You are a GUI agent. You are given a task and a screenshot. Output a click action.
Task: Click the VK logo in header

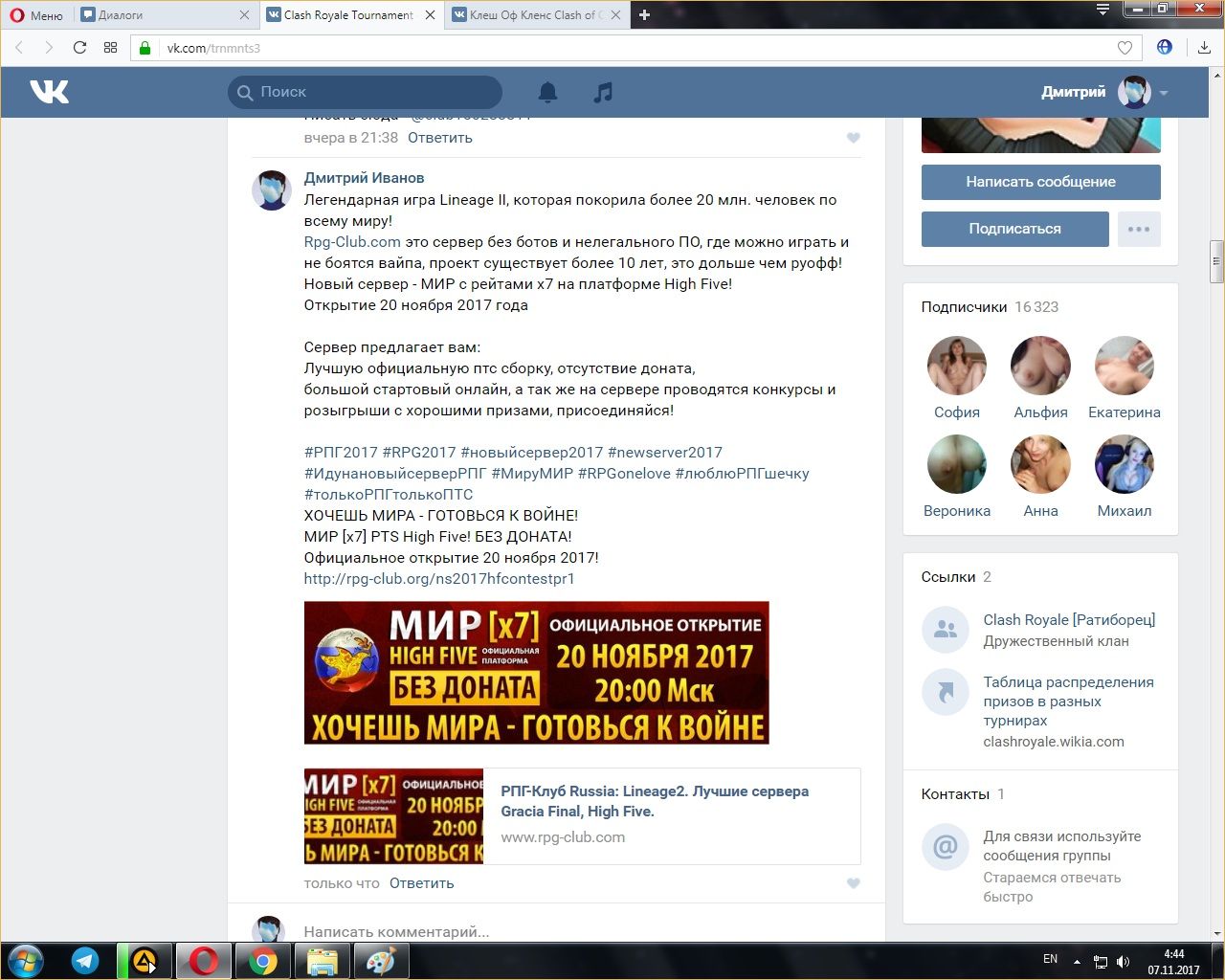[x=49, y=92]
